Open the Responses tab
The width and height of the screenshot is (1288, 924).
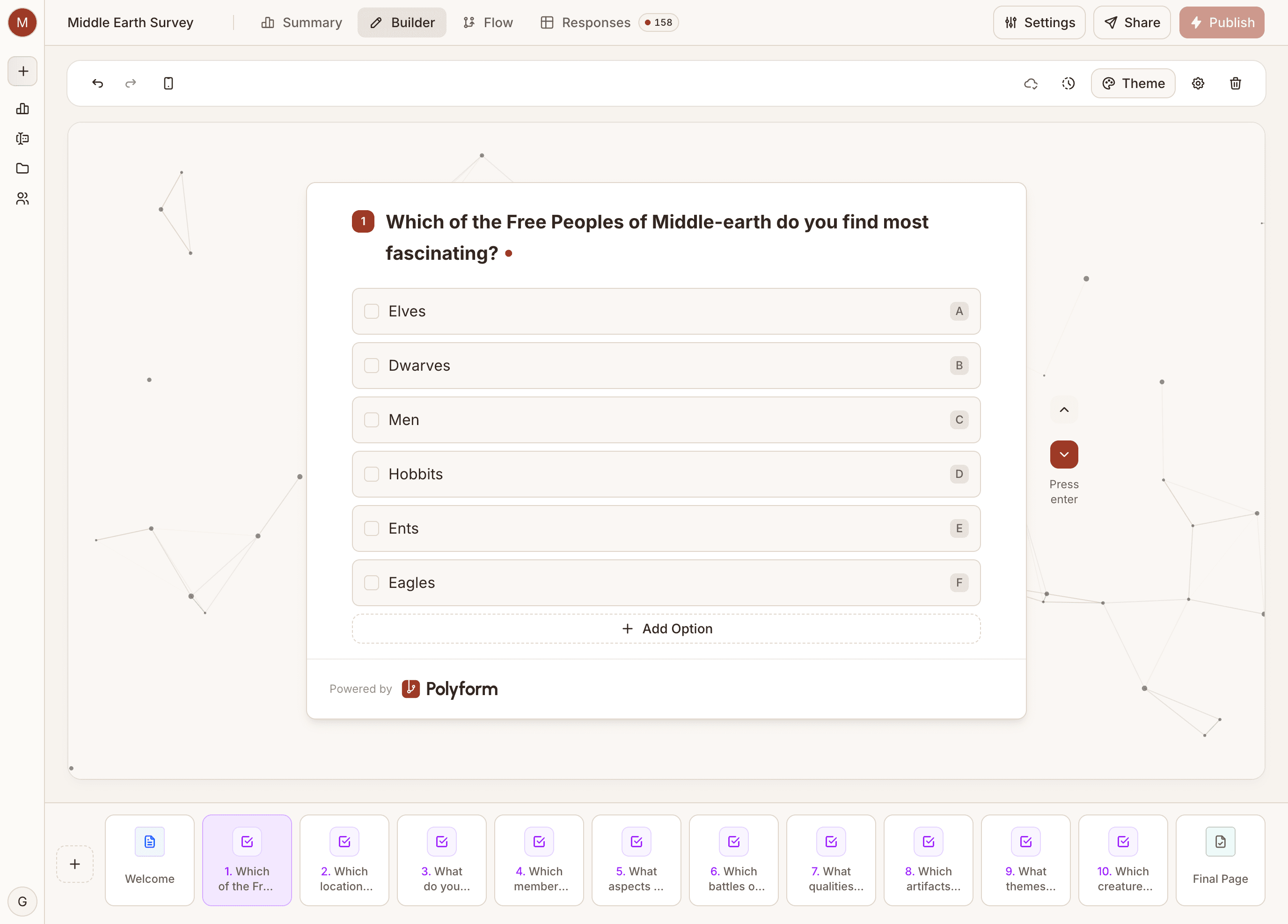point(585,22)
